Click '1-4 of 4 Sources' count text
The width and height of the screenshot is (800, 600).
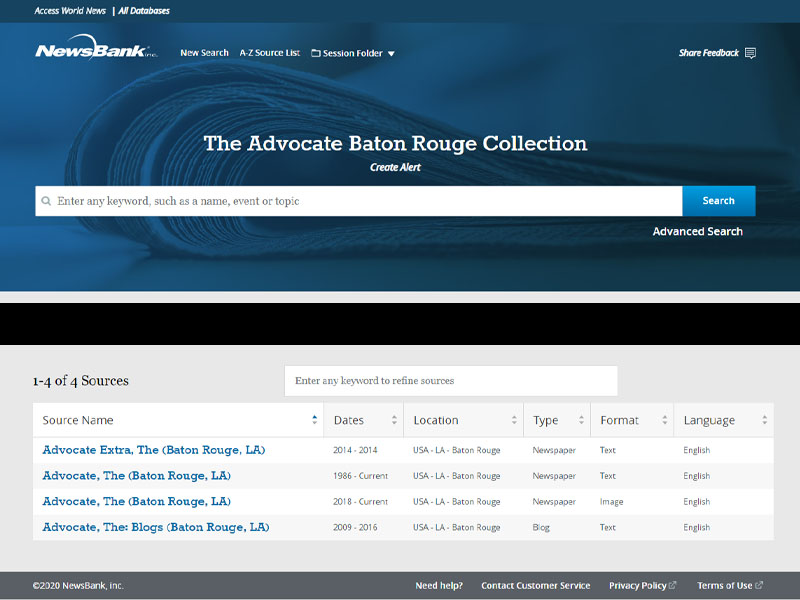(x=81, y=381)
